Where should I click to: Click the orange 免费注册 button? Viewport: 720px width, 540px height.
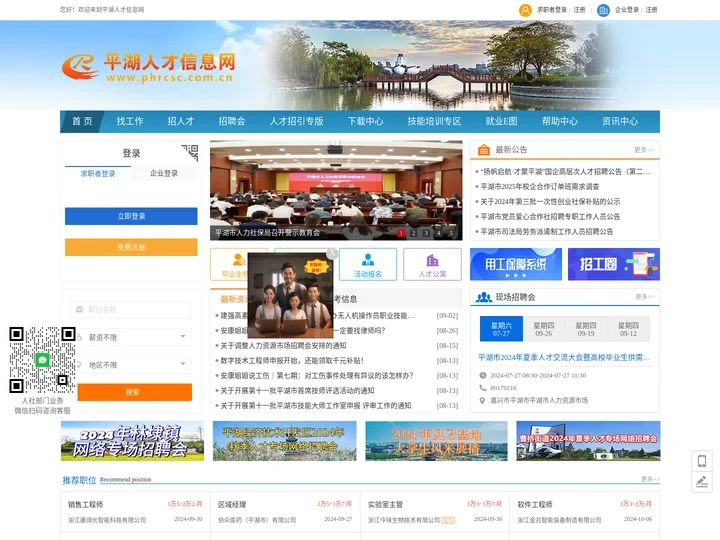(x=131, y=247)
